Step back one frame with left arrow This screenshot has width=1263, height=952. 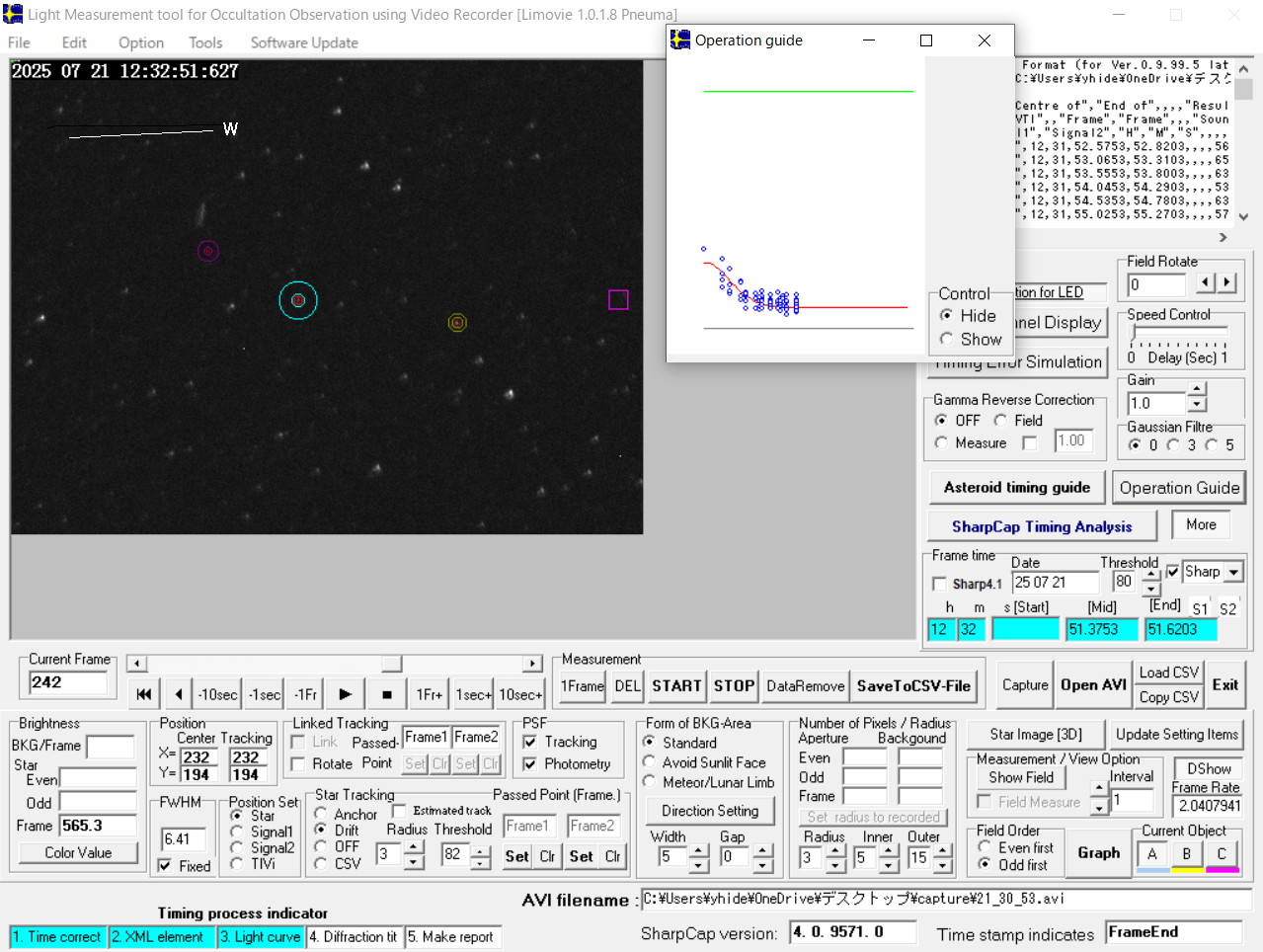pos(178,694)
